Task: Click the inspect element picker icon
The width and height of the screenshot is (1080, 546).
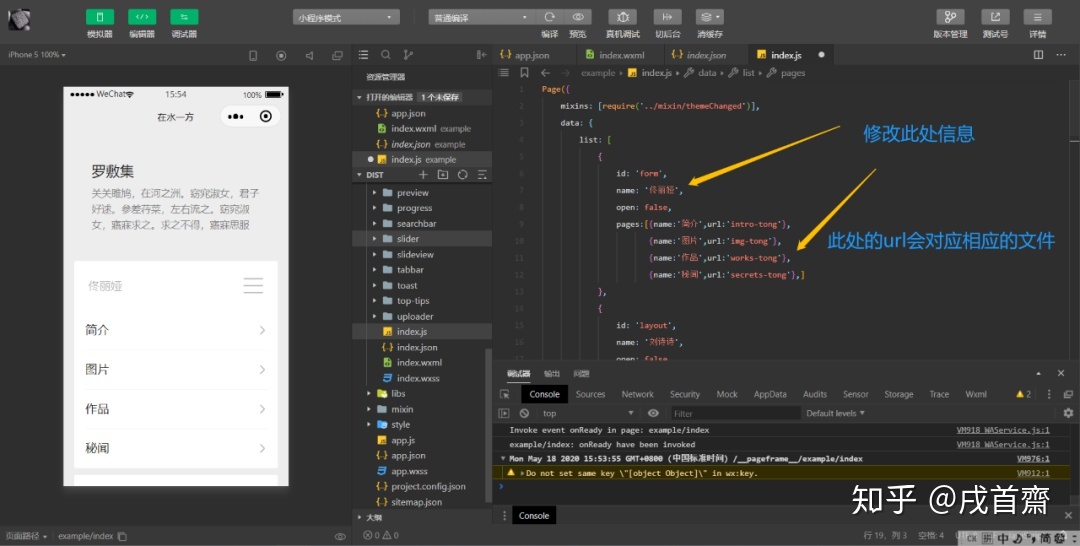Action: click(505, 395)
